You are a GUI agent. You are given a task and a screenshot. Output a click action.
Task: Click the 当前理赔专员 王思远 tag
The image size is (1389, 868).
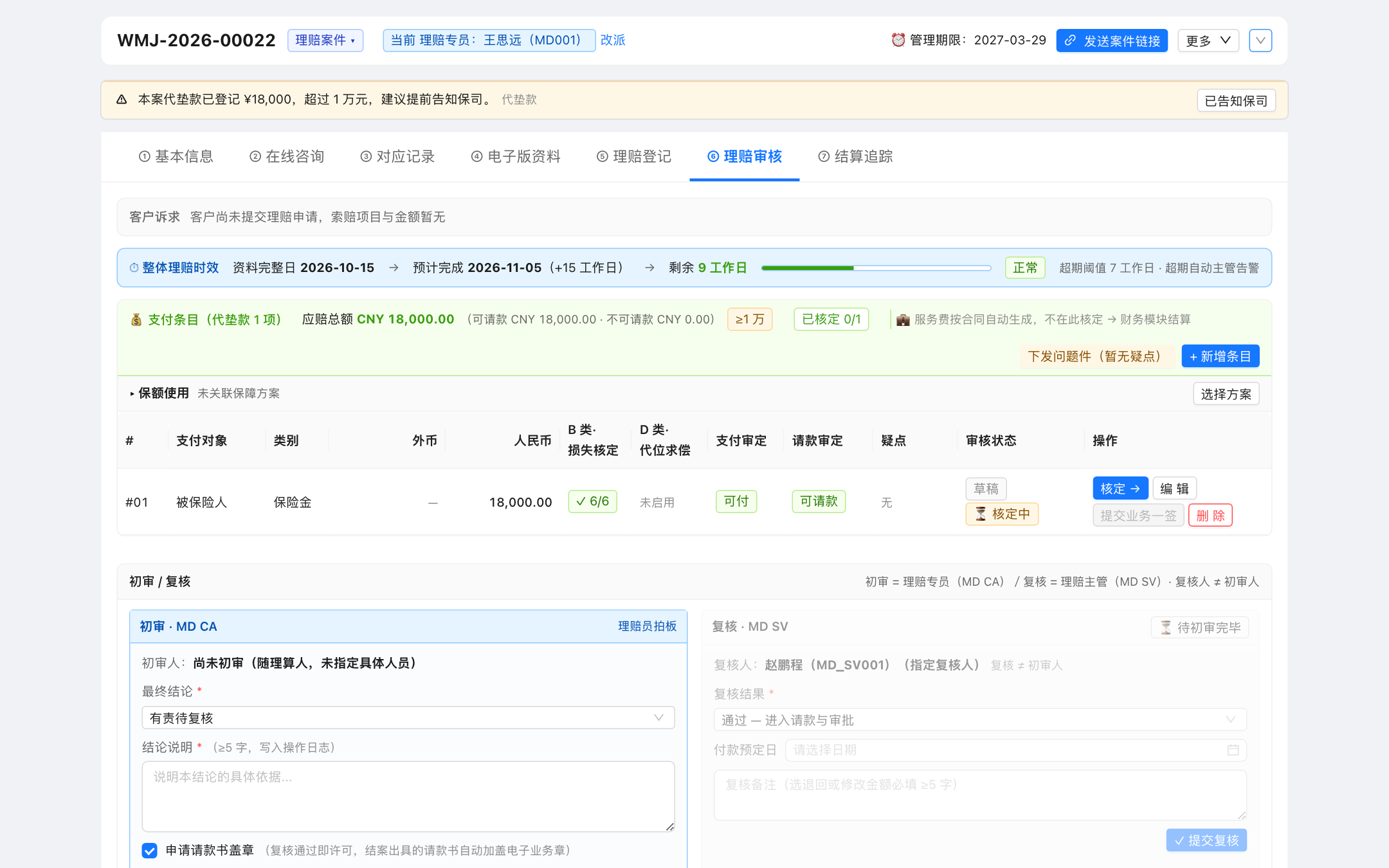coord(489,41)
